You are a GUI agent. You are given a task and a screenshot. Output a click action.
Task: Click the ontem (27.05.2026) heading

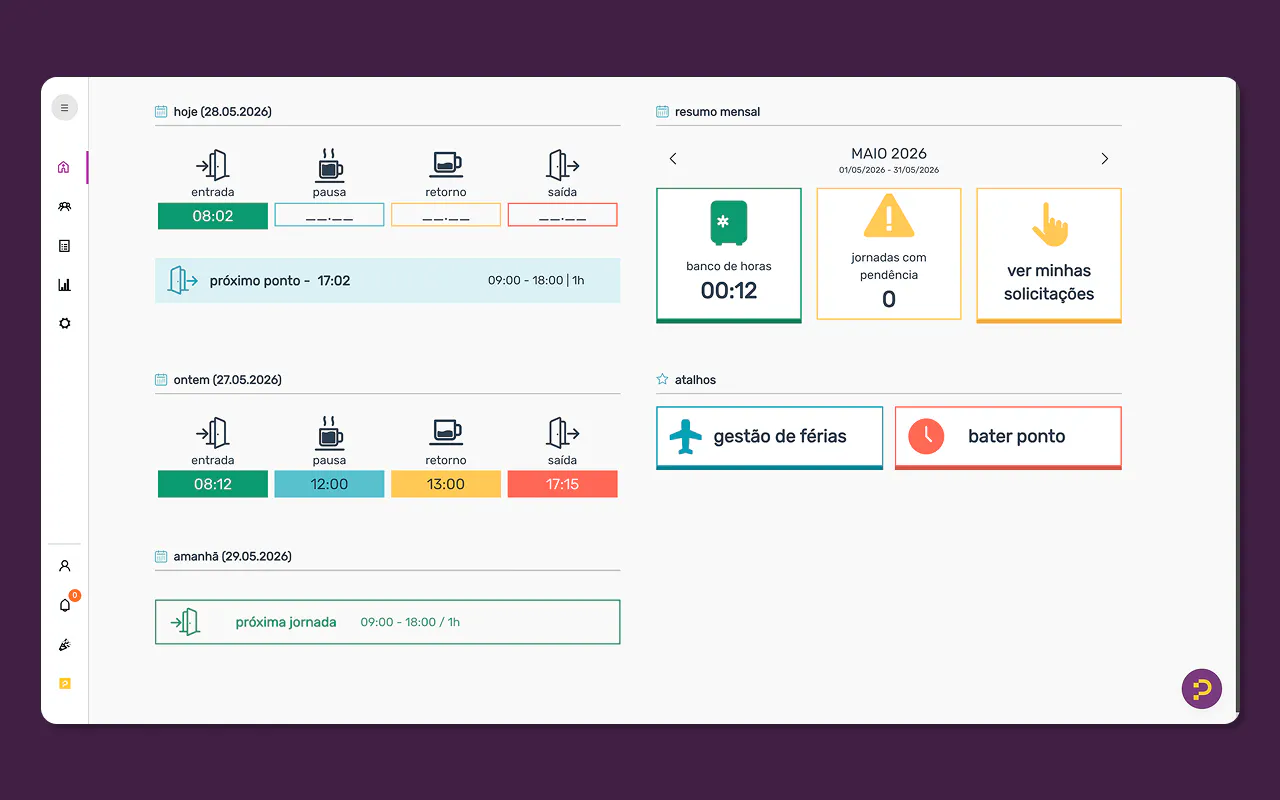click(228, 380)
